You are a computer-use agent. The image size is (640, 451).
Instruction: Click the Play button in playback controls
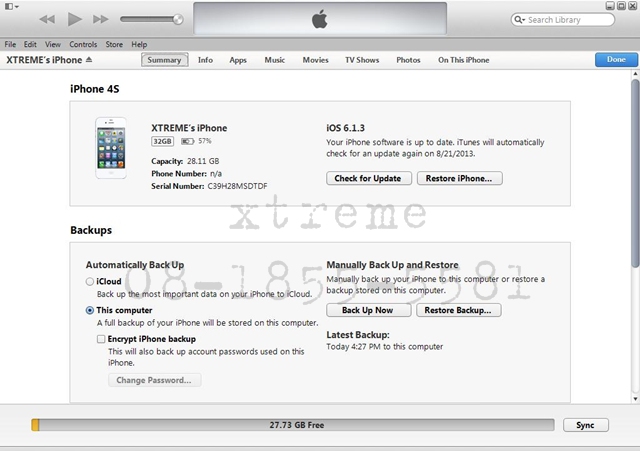tap(74, 19)
